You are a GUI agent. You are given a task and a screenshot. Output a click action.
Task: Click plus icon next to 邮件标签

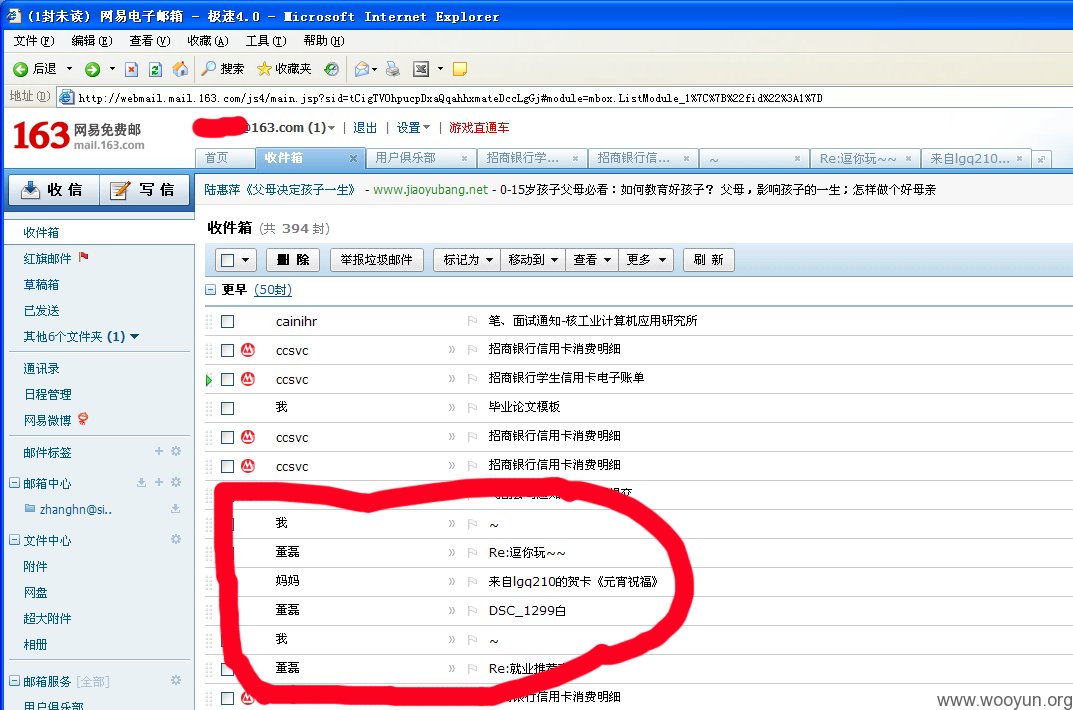pyautogui.click(x=159, y=451)
